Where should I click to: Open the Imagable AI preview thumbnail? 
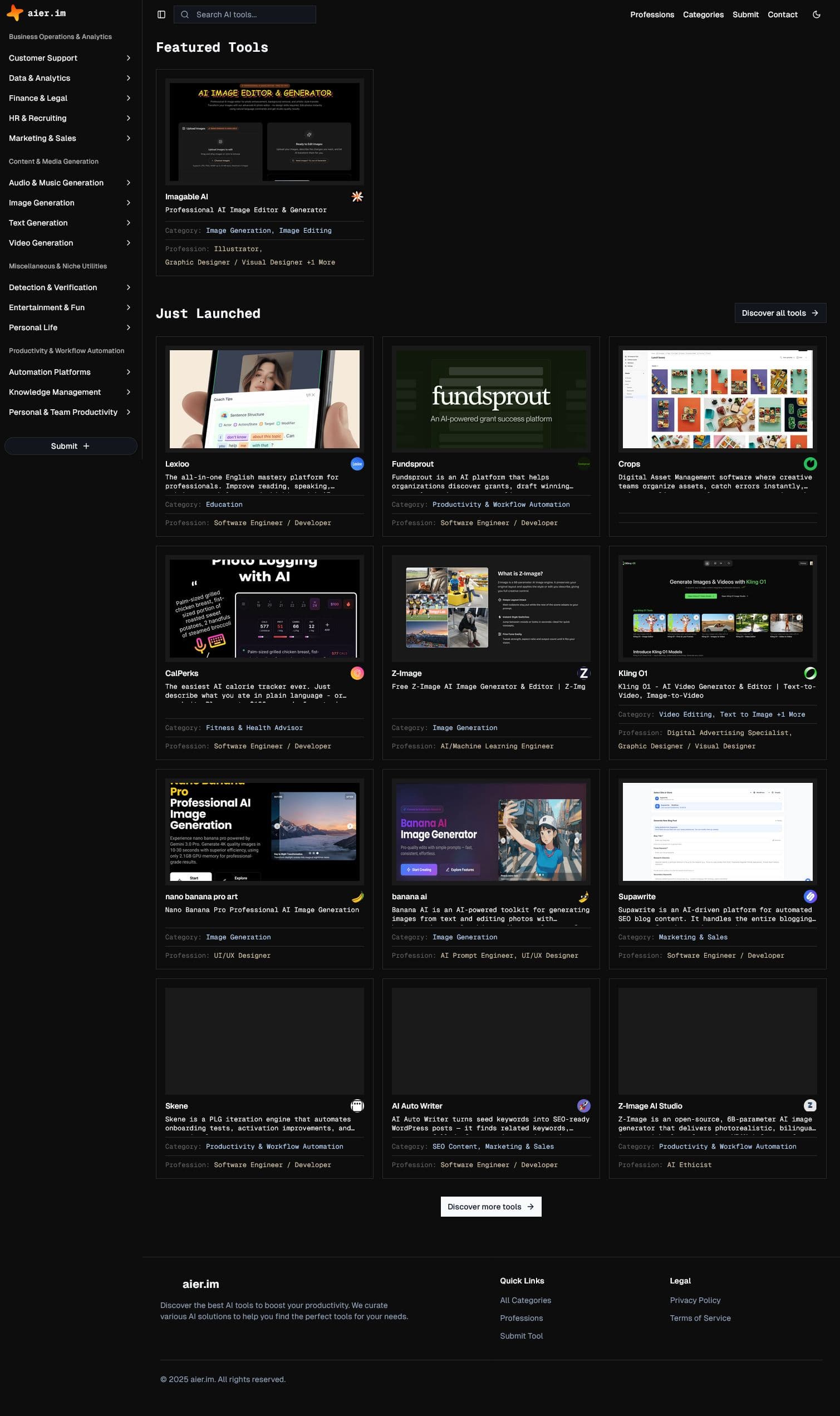point(264,132)
